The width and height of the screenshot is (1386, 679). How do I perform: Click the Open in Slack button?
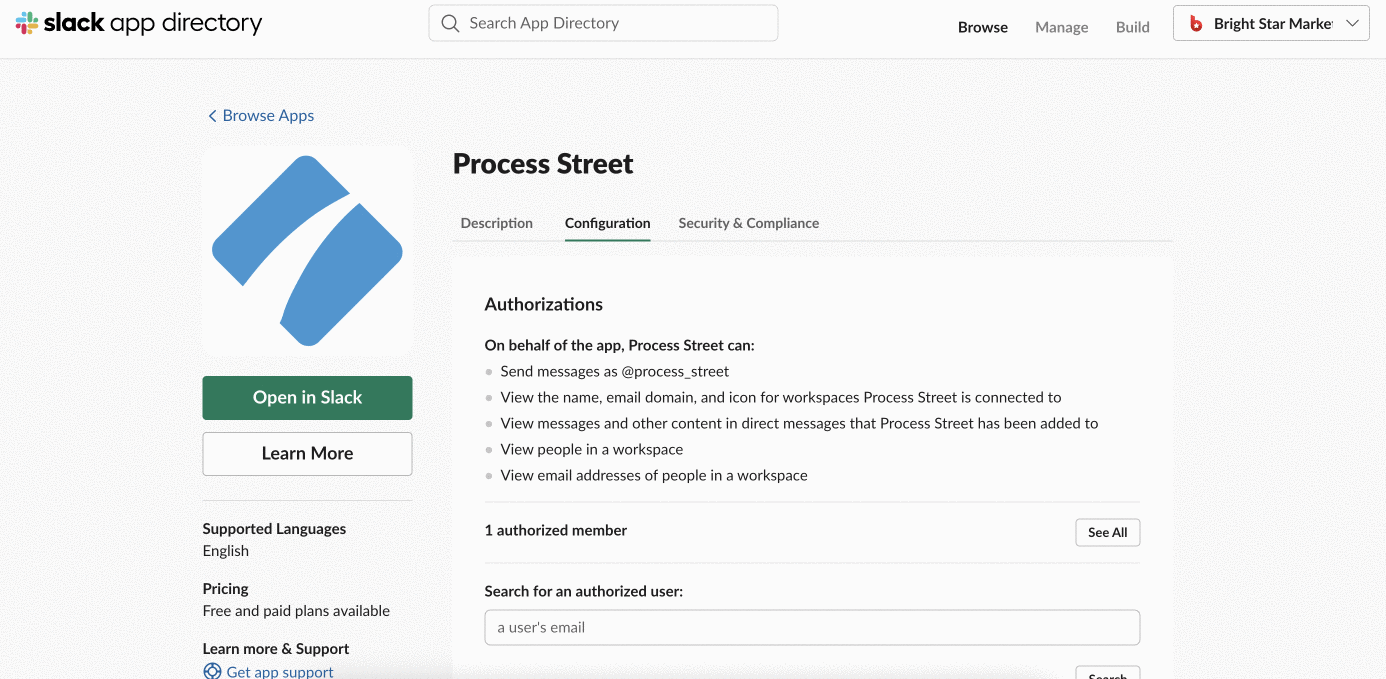307,398
